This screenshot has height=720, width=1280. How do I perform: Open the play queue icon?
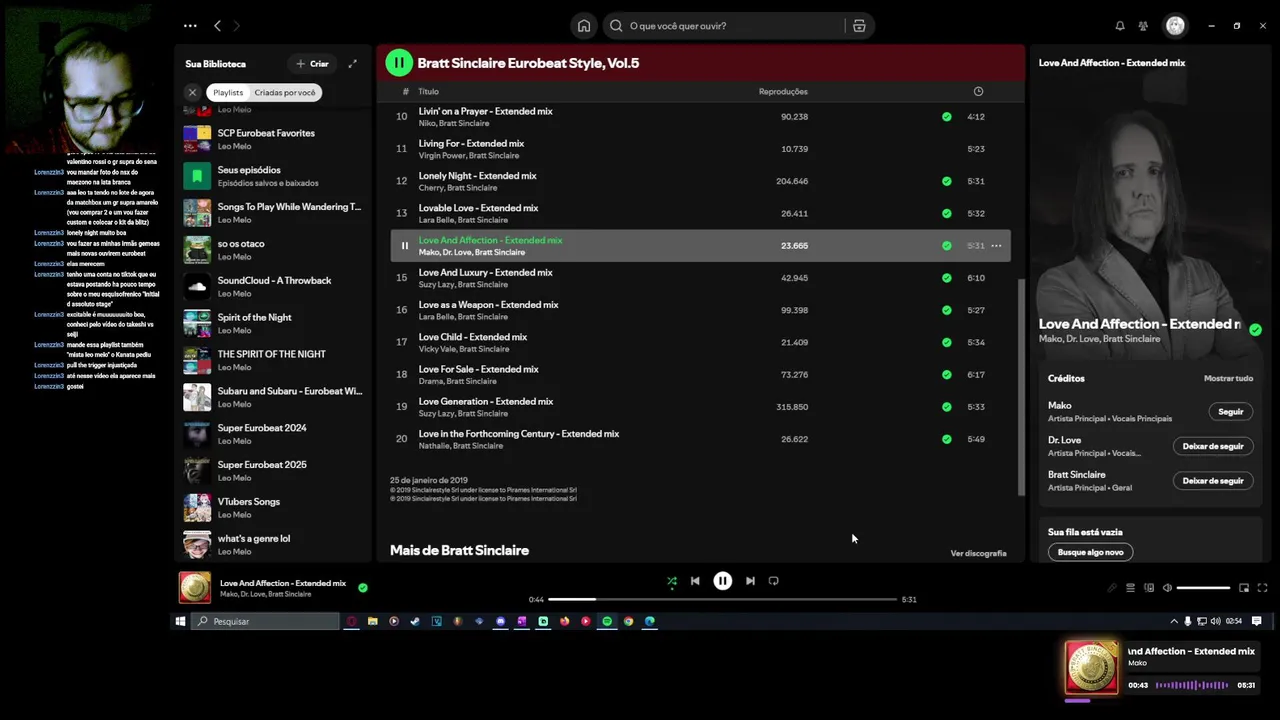[1130, 588]
